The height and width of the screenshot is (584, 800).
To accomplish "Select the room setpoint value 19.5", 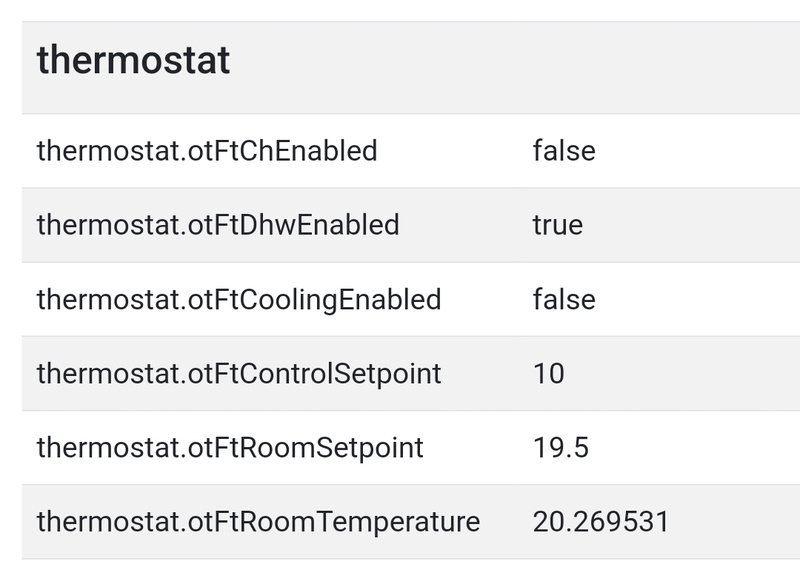I will pos(560,447).
